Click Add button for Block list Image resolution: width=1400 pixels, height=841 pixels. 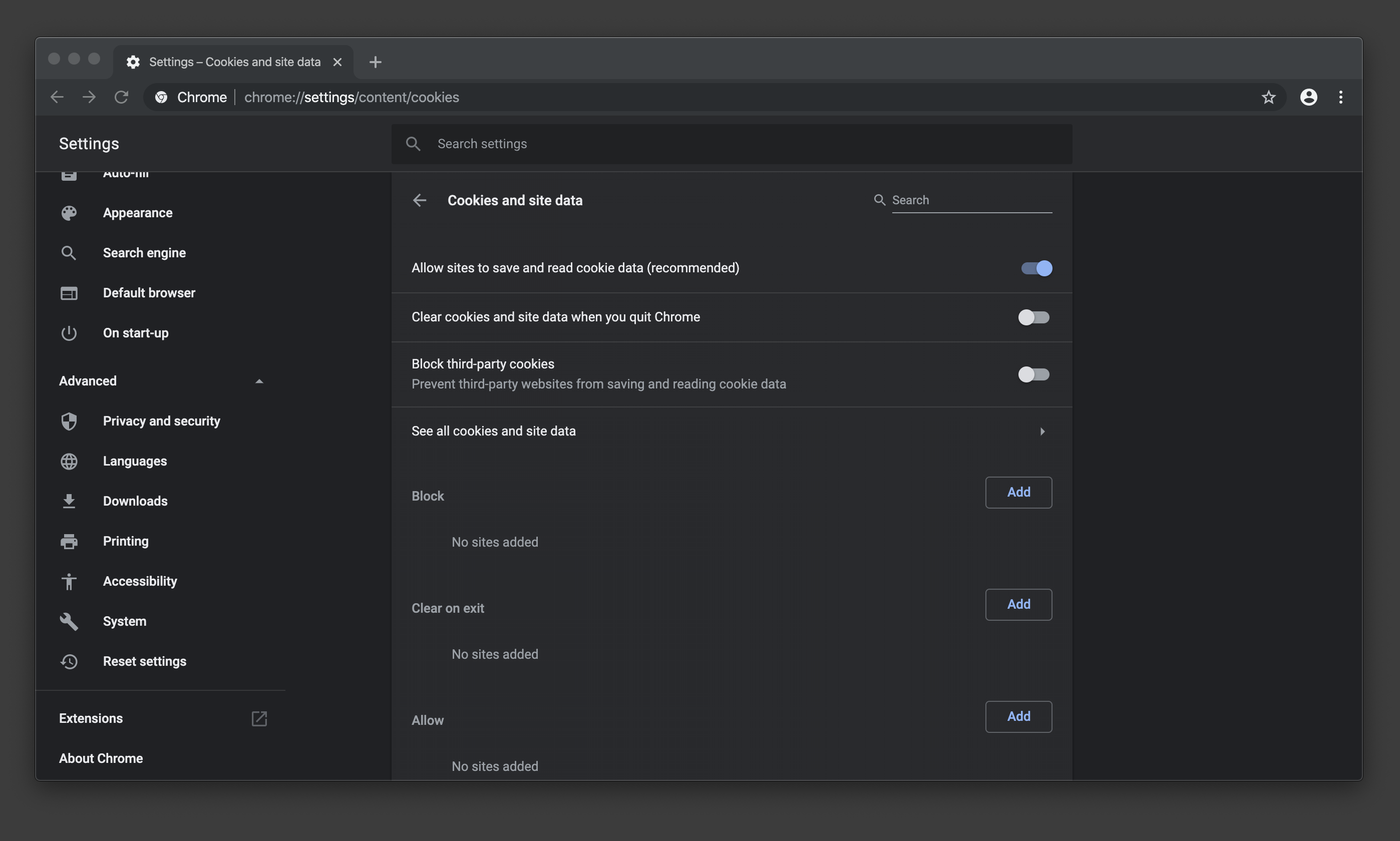click(x=1018, y=493)
